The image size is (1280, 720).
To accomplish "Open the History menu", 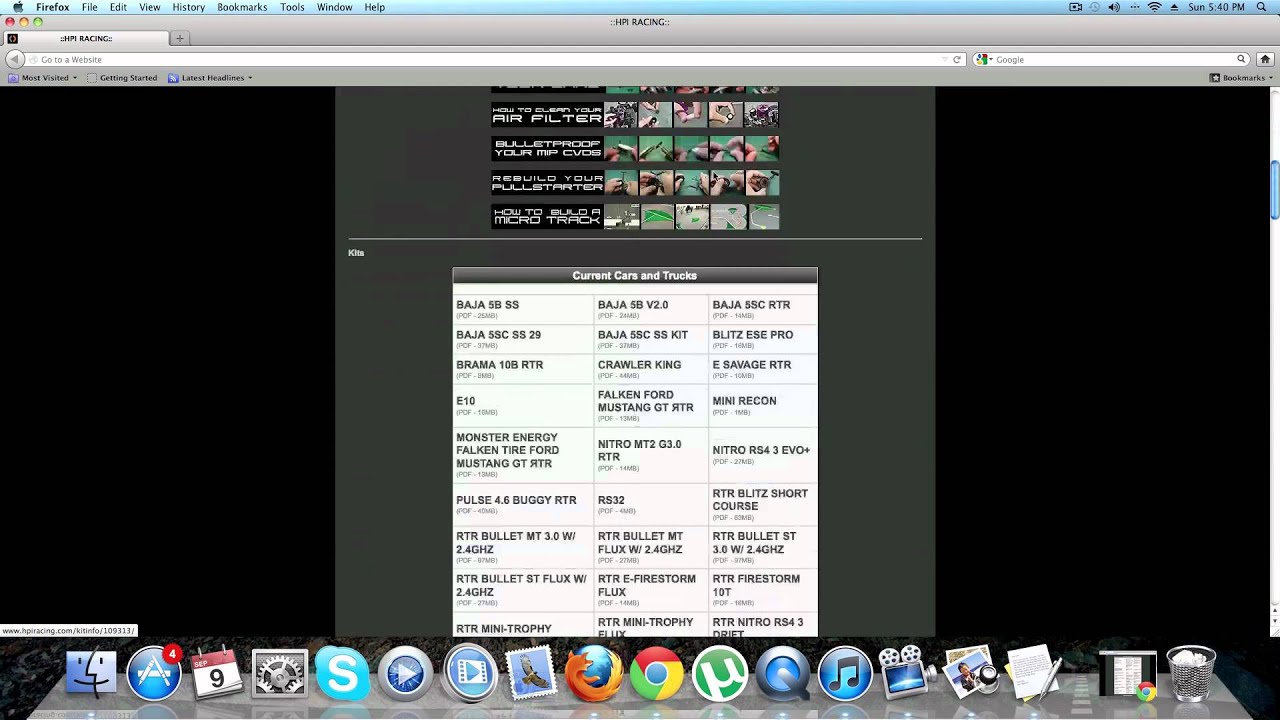I will point(188,7).
